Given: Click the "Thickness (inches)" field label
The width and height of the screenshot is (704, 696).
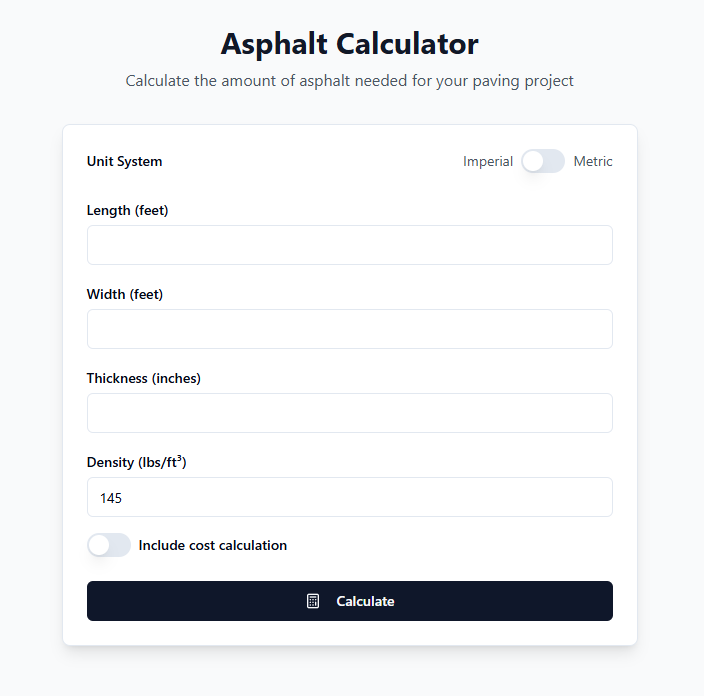Looking at the screenshot, I should (144, 378).
